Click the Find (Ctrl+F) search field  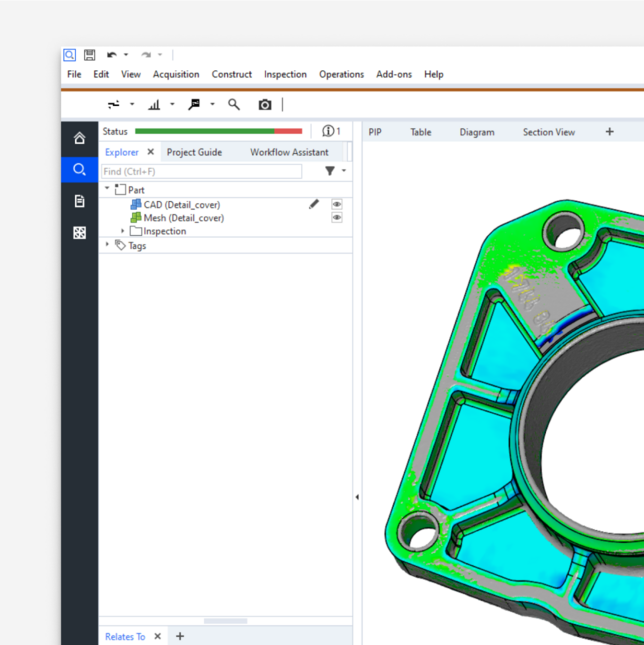point(201,171)
